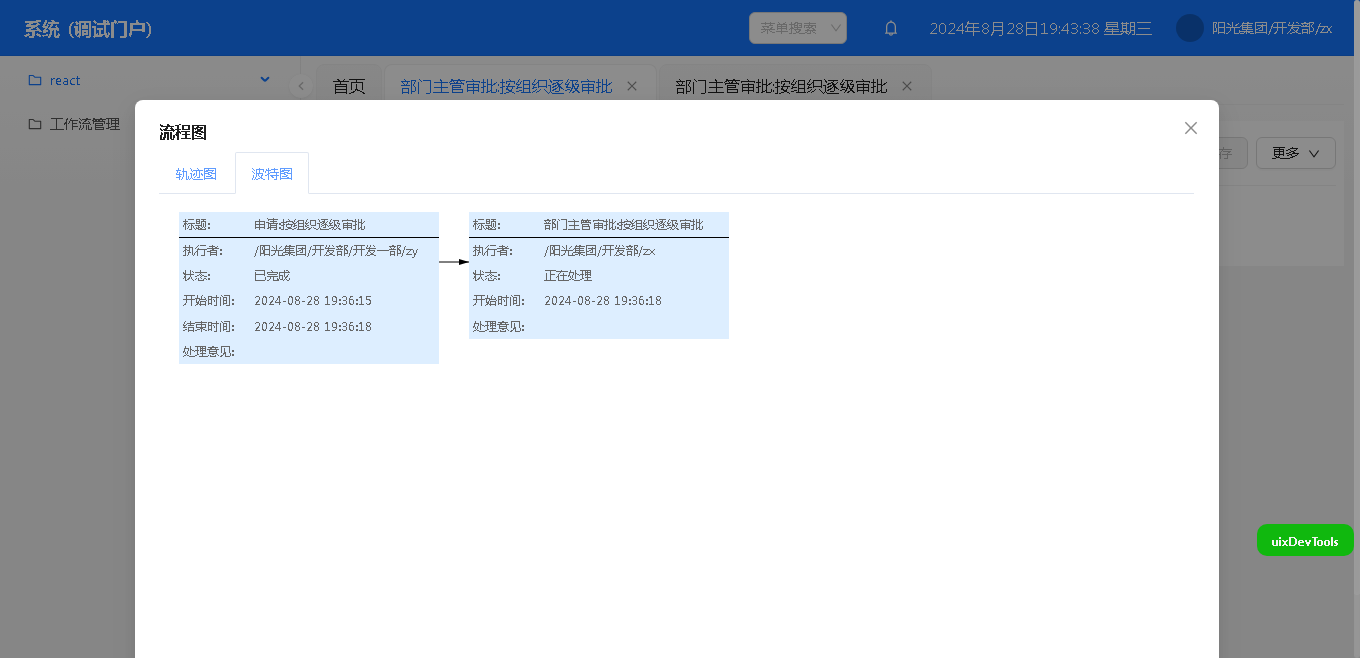Screen dimensions: 1360x658
Task: Switch to the 轨迹图 tab
Action: pos(196,173)
